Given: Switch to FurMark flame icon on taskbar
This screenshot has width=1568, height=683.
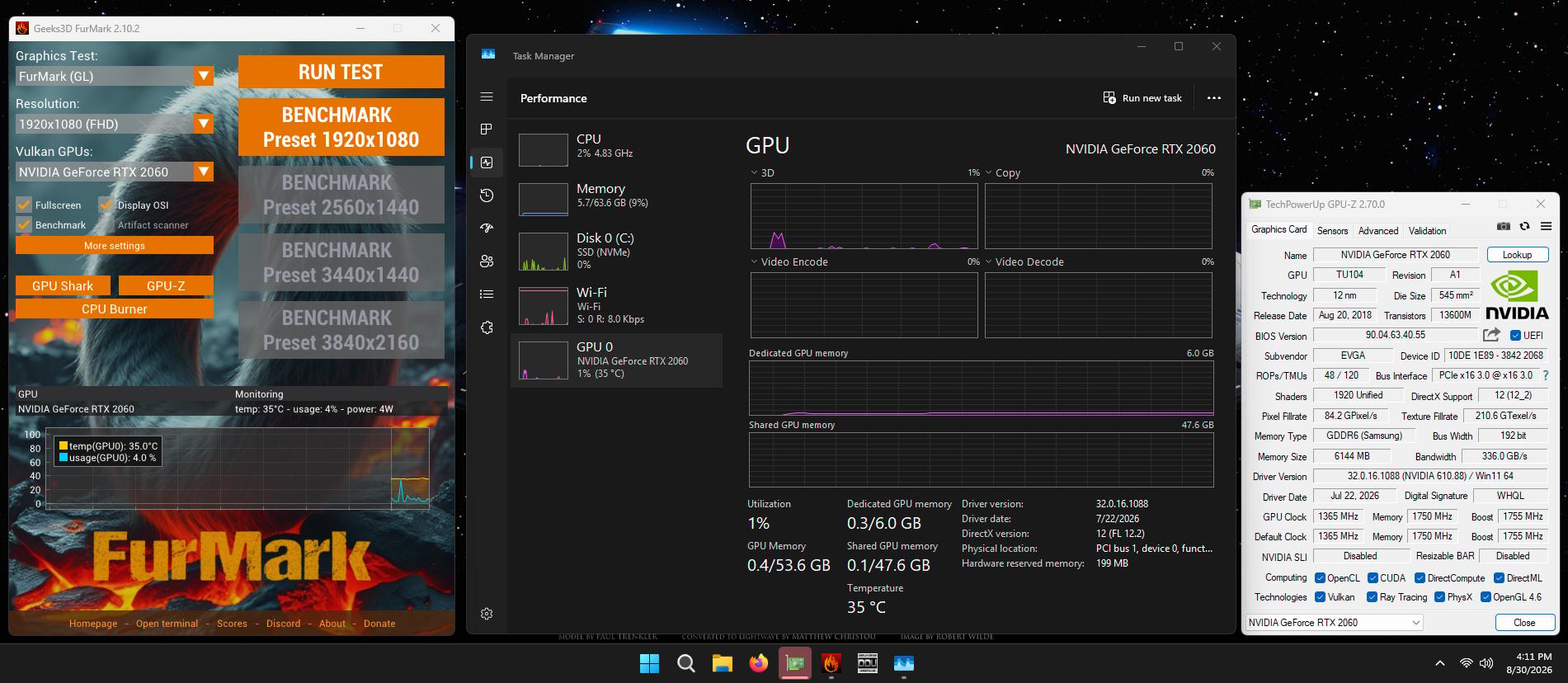Looking at the screenshot, I should click(x=831, y=663).
